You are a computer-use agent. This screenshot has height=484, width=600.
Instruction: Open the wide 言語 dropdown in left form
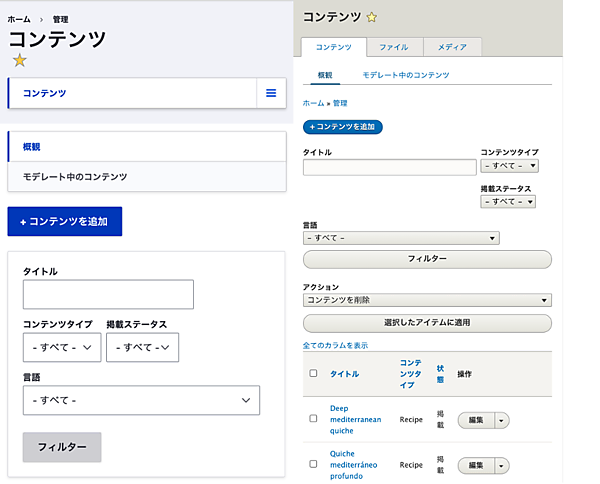[x=141, y=400]
